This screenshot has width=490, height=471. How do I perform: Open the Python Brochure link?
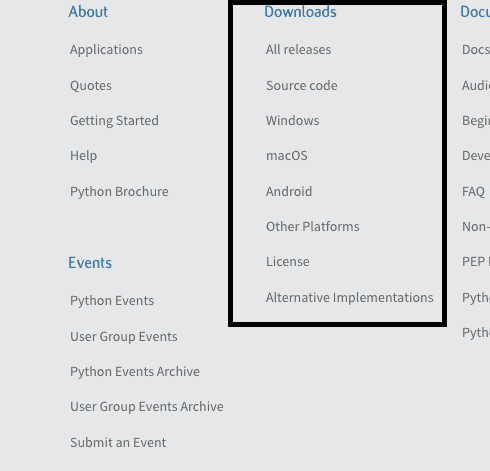(119, 192)
